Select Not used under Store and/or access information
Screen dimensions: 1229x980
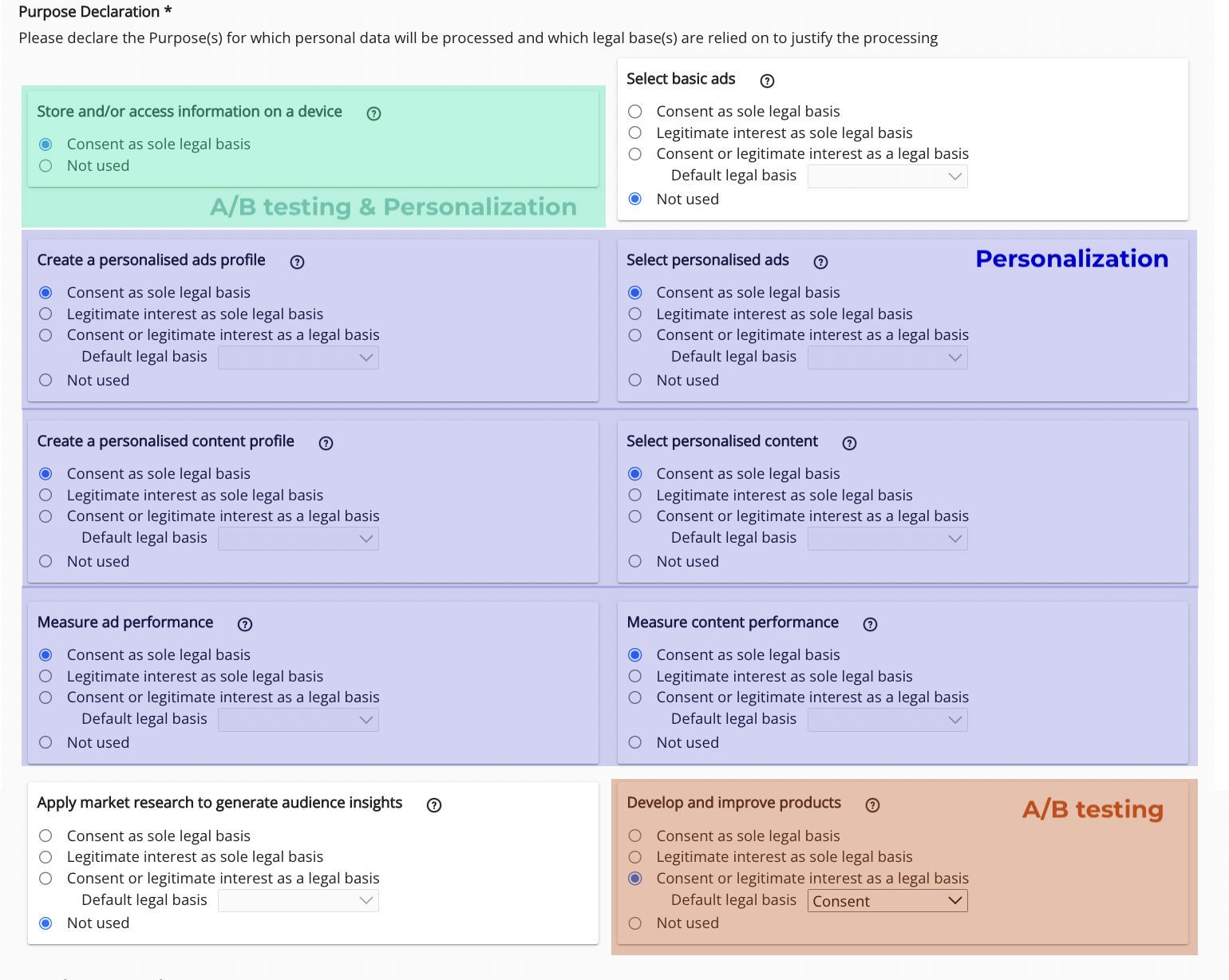(x=46, y=166)
